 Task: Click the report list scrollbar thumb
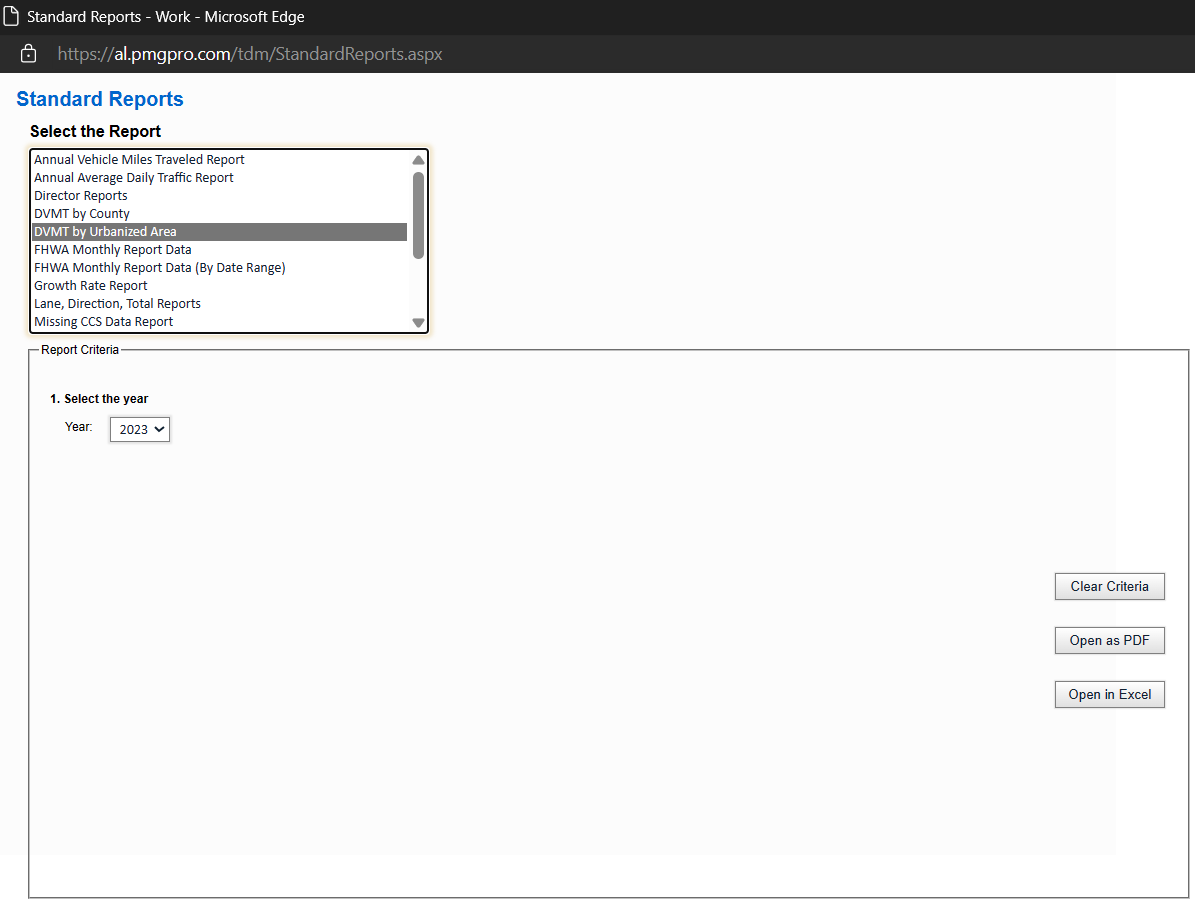pyautogui.click(x=418, y=216)
